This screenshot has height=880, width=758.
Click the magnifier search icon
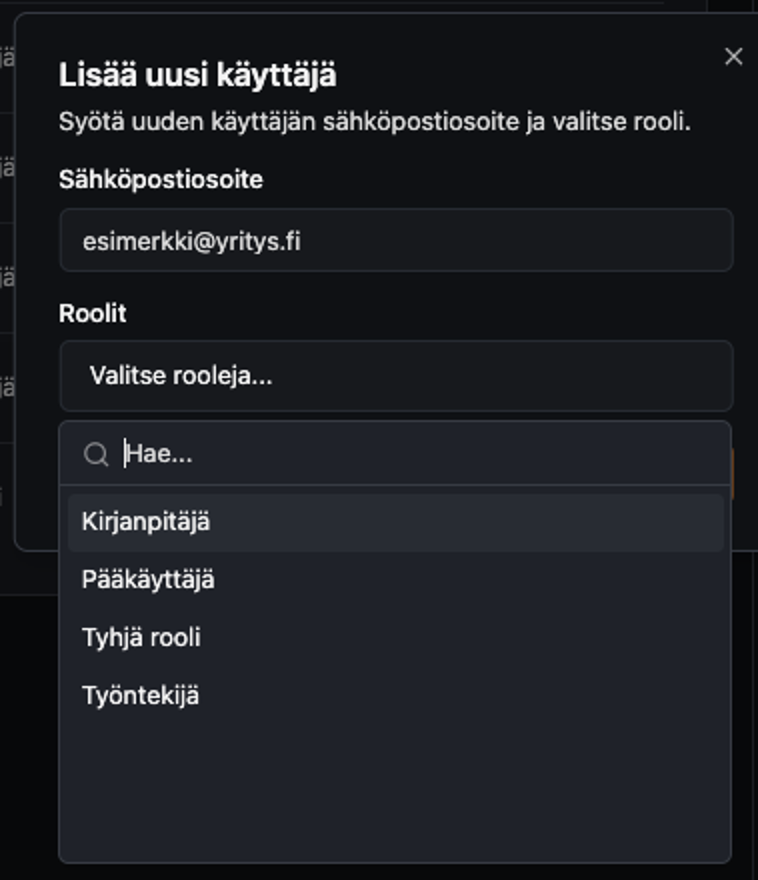click(96, 455)
